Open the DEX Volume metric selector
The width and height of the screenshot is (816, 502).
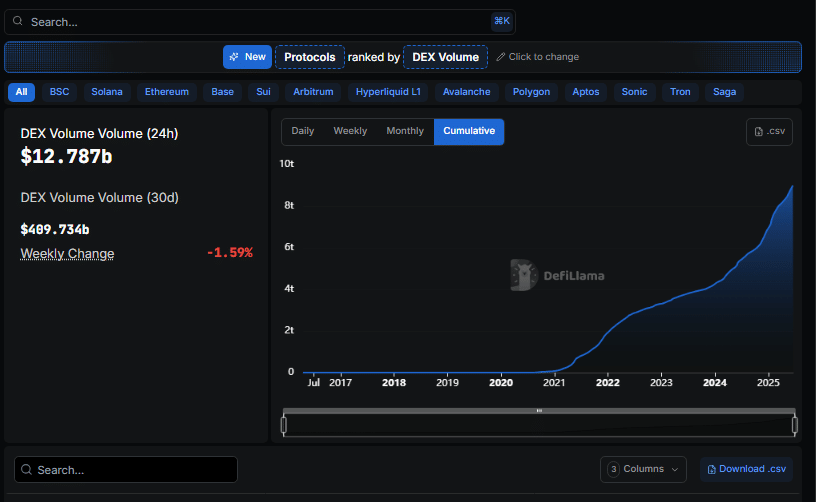pos(445,57)
